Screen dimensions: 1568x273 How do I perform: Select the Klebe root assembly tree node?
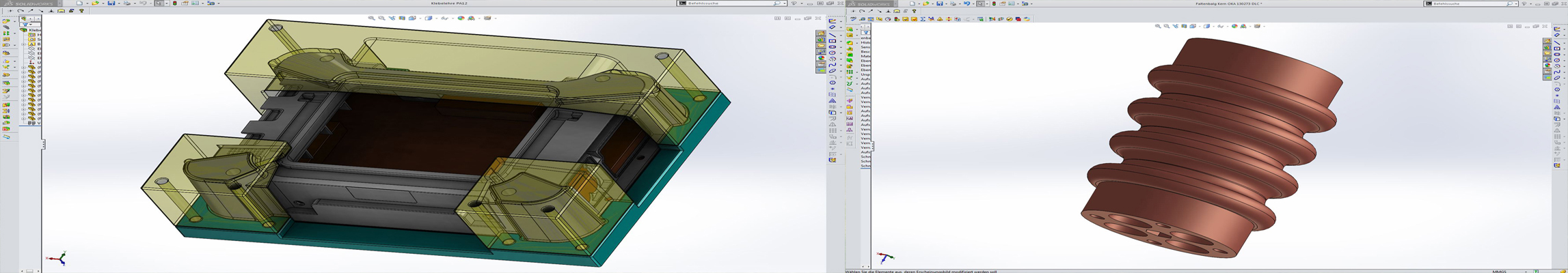pos(31,30)
